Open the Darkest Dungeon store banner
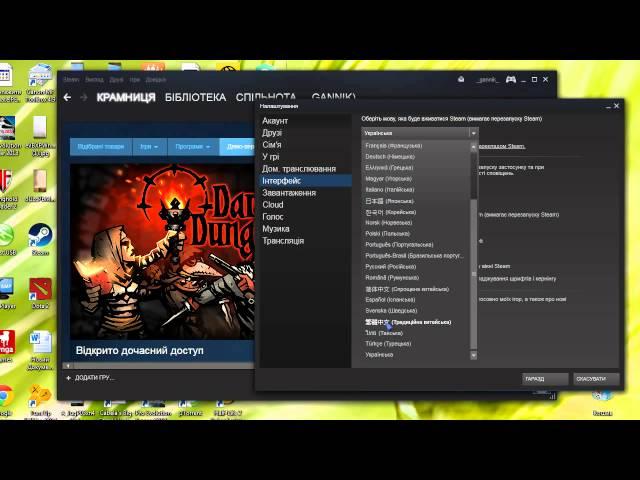The width and height of the screenshot is (640, 480). pos(162,252)
